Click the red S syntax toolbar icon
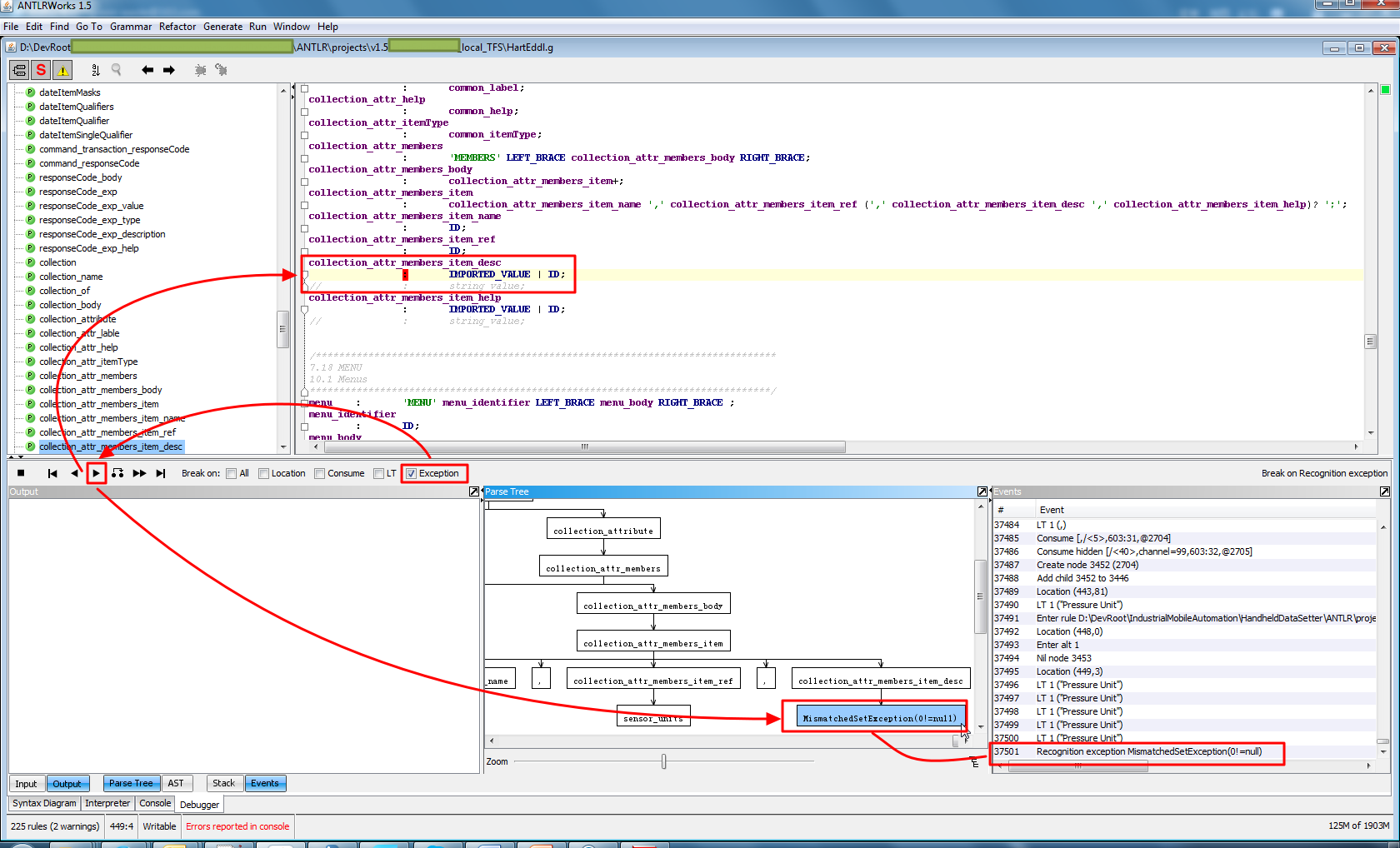Image resolution: width=1400 pixels, height=848 pixels. click(x=41, y=70)
